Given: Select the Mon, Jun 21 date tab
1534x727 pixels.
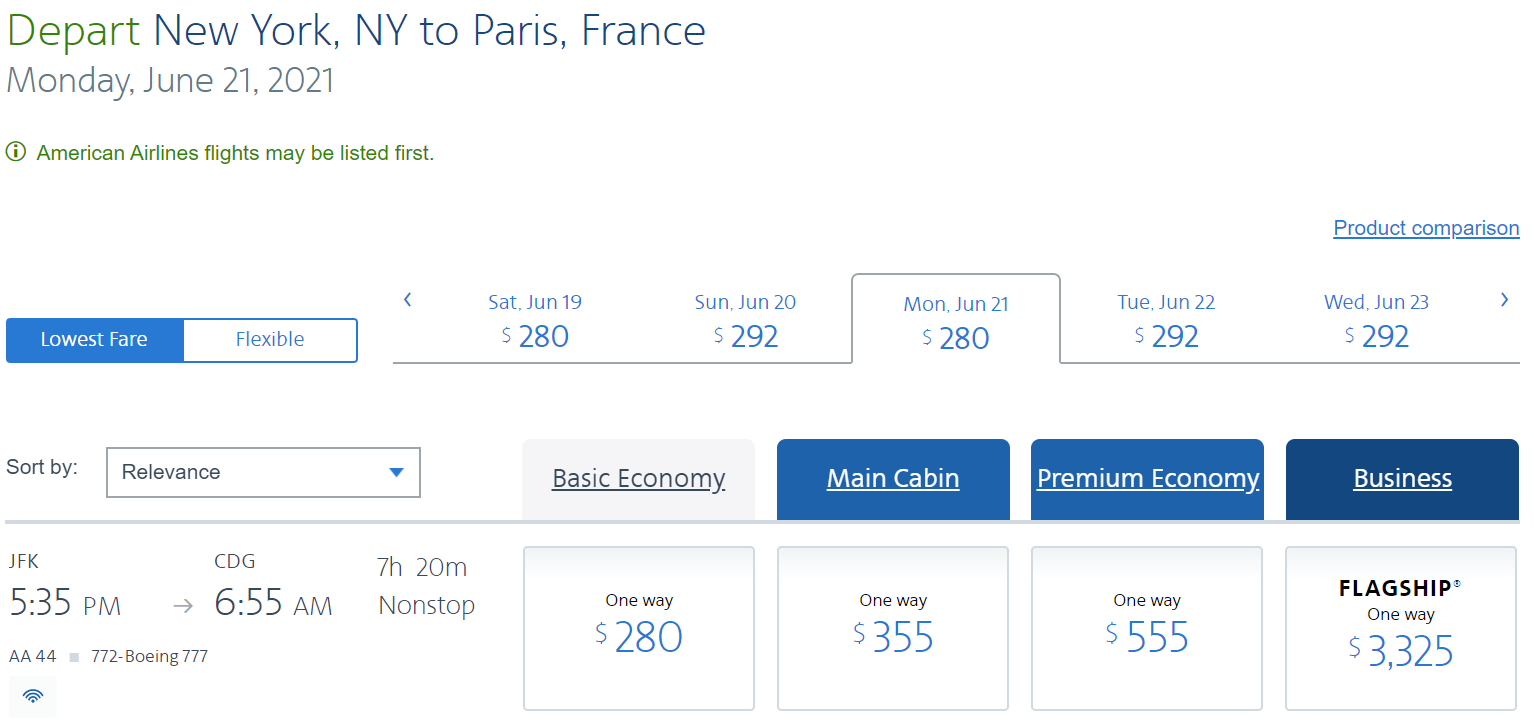Looking at the screenshot, I should 956,321.
